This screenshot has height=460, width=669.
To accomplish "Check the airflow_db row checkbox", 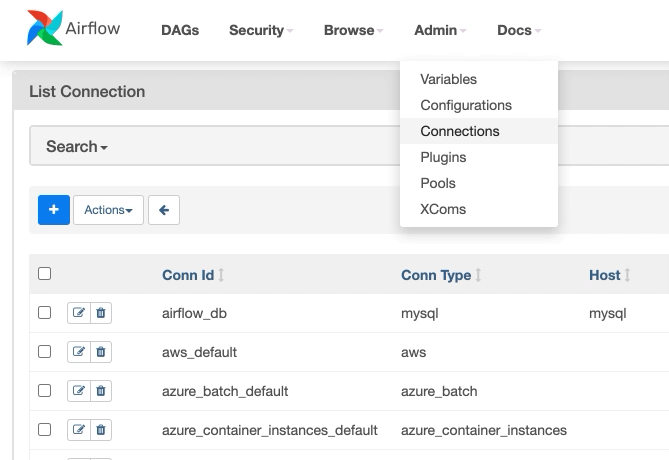I will click(44, 313).
